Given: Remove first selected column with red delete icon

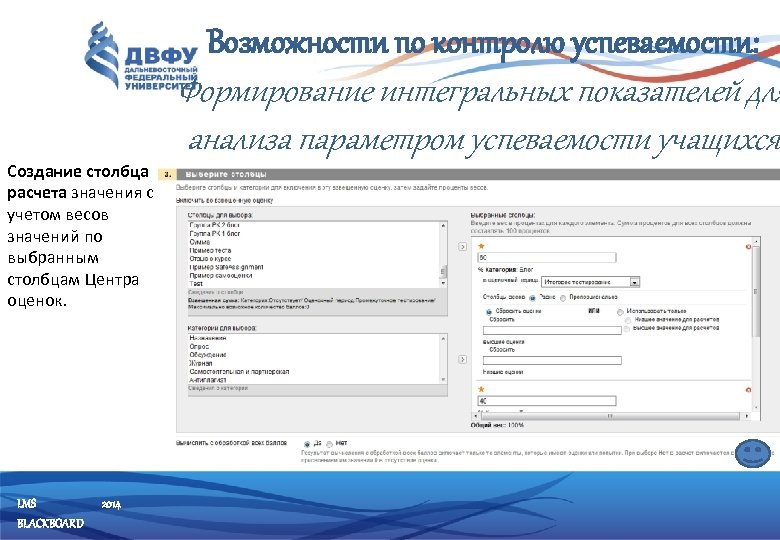Looking at the screenshot, I should click(x=748, y=247).
